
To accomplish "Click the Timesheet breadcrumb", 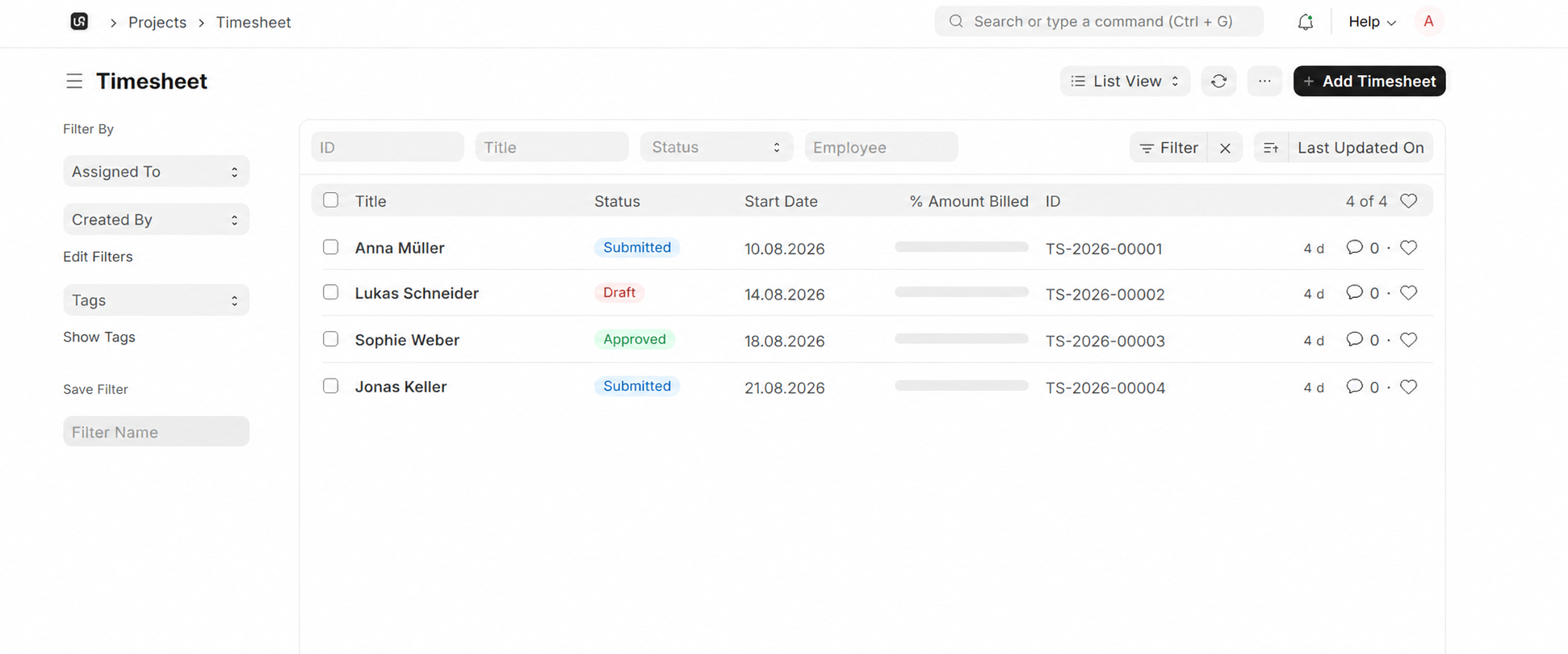I will [x=254, y=23].
